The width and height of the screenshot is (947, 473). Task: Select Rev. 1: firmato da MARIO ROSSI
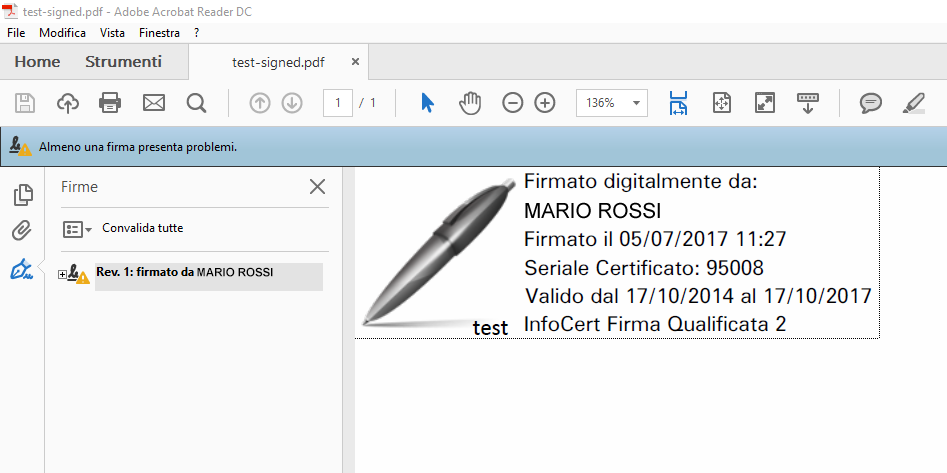[208, 277]
